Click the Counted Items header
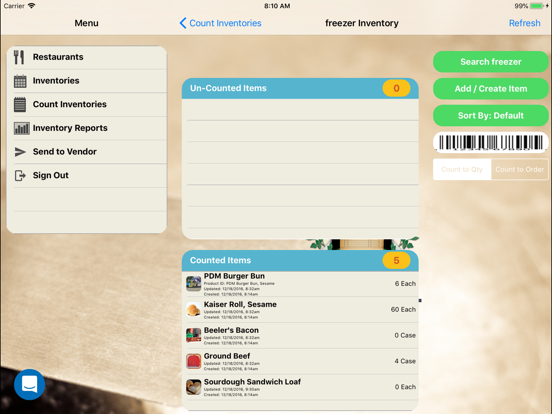Image resolution: width=552 pixels, height=414 pixels. pyautogui.click(x=300, y=261)
